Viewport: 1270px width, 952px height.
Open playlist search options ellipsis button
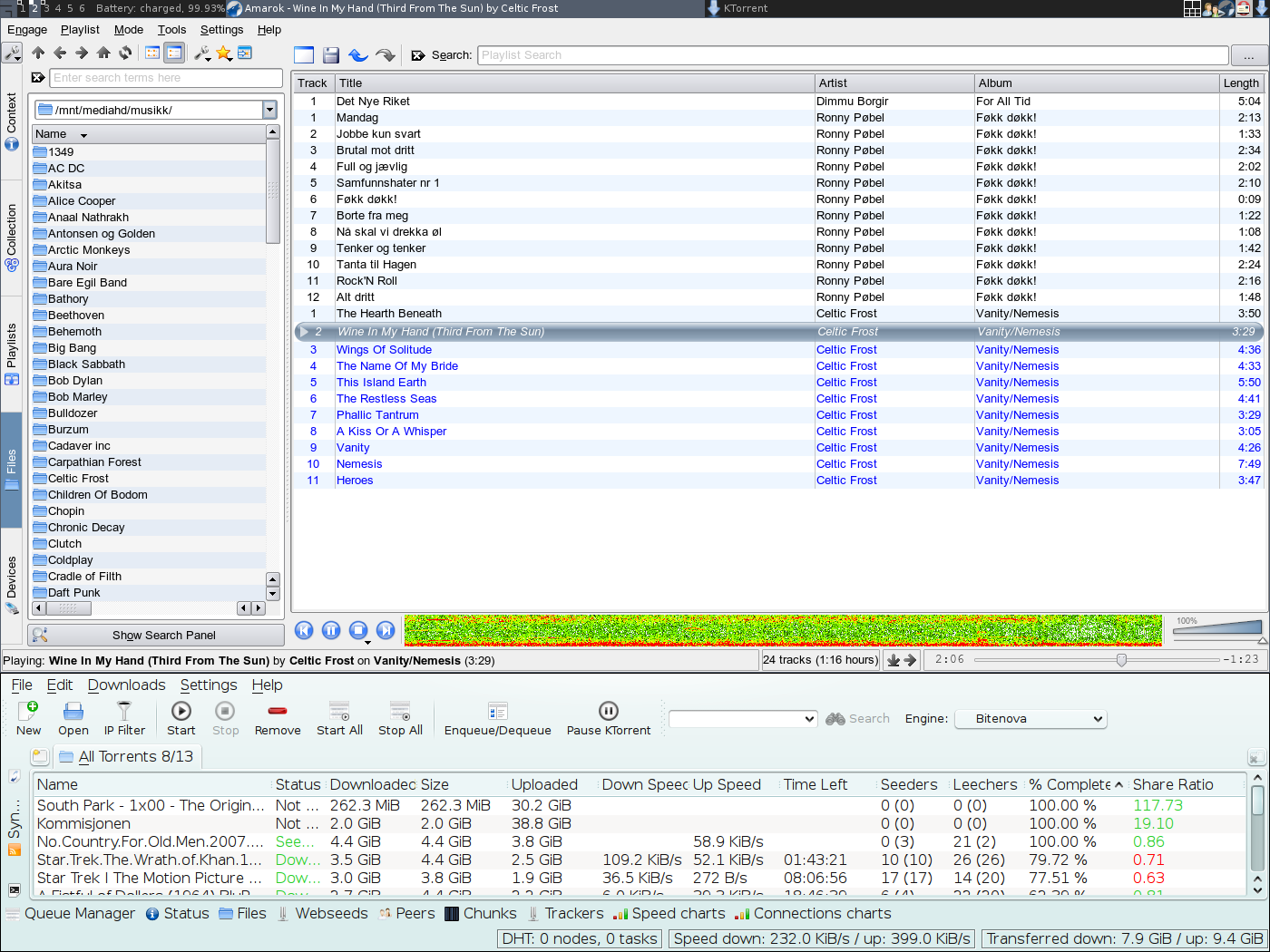(1249, 55)
